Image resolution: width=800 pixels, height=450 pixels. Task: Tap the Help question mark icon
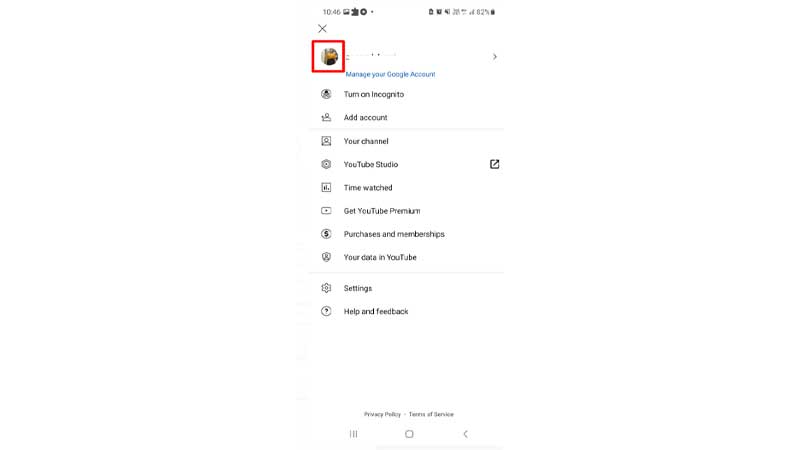point(326,311)
